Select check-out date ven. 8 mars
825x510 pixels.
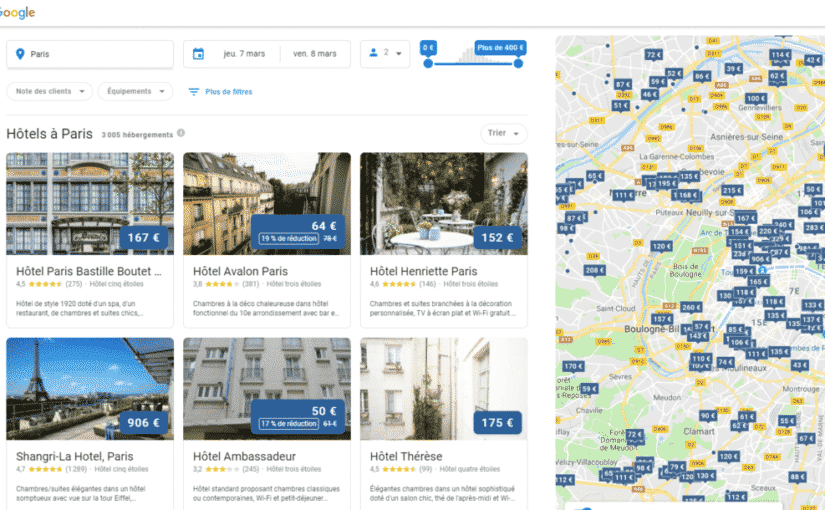click(x=315, y=54)
